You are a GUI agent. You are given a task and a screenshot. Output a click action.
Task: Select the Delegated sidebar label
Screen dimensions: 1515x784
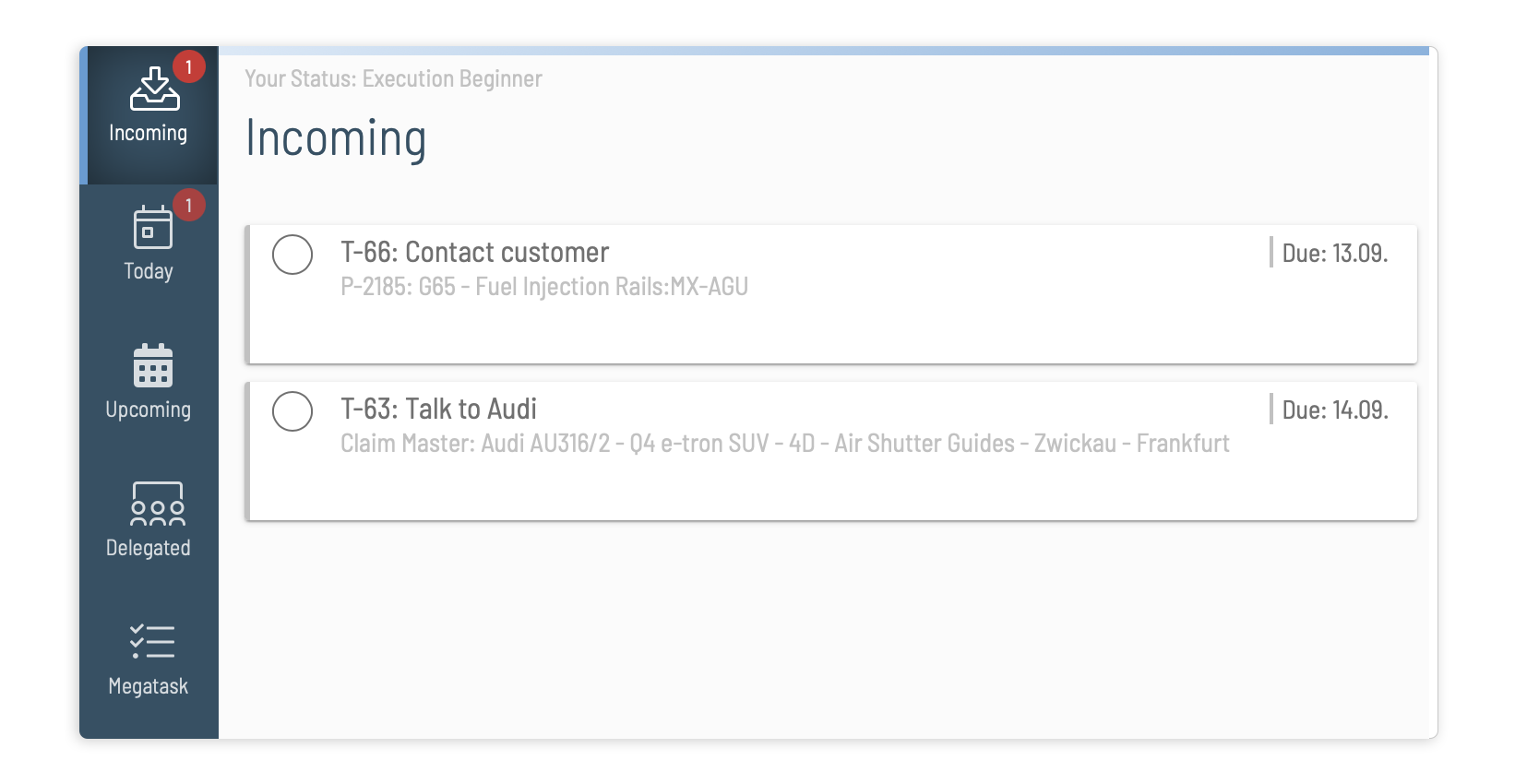(x=148, y=549)
